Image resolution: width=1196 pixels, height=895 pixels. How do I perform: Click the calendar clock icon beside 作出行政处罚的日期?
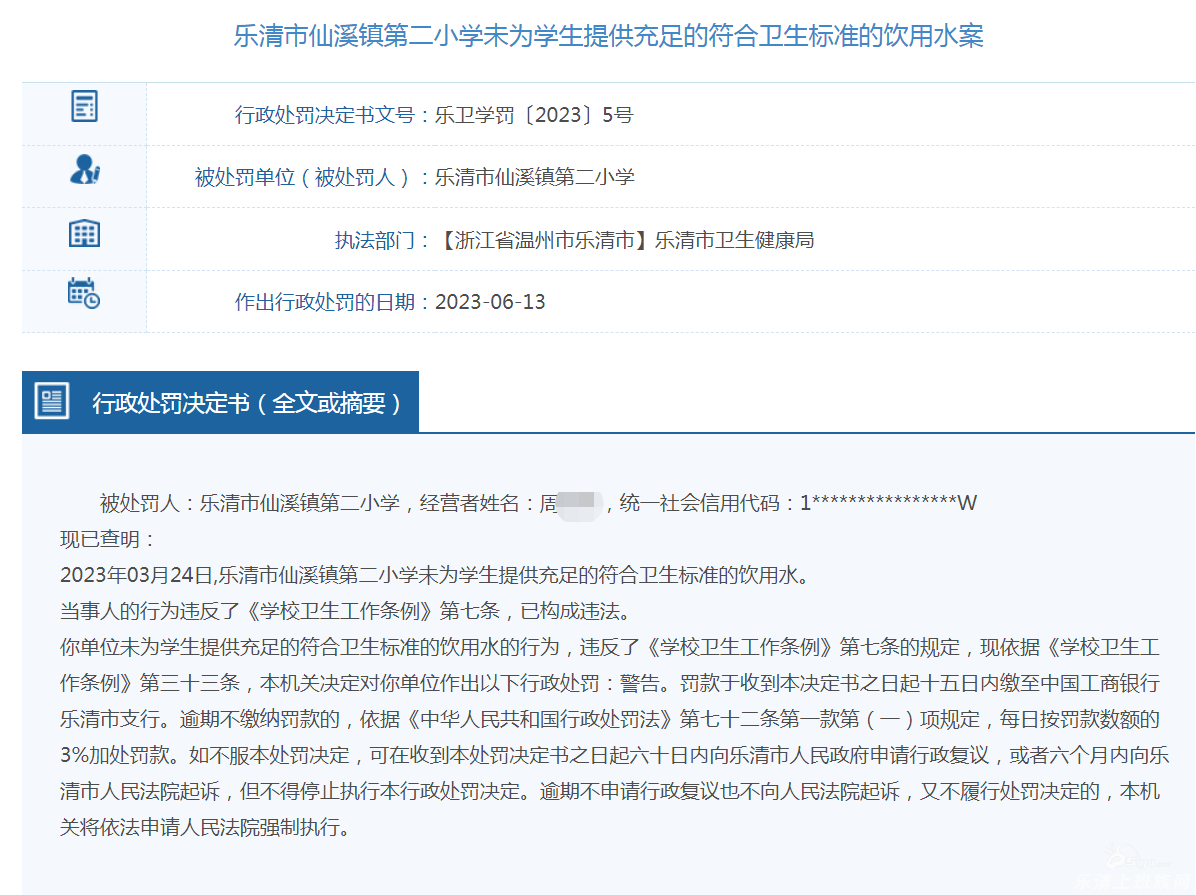click(x=84, y=294)
